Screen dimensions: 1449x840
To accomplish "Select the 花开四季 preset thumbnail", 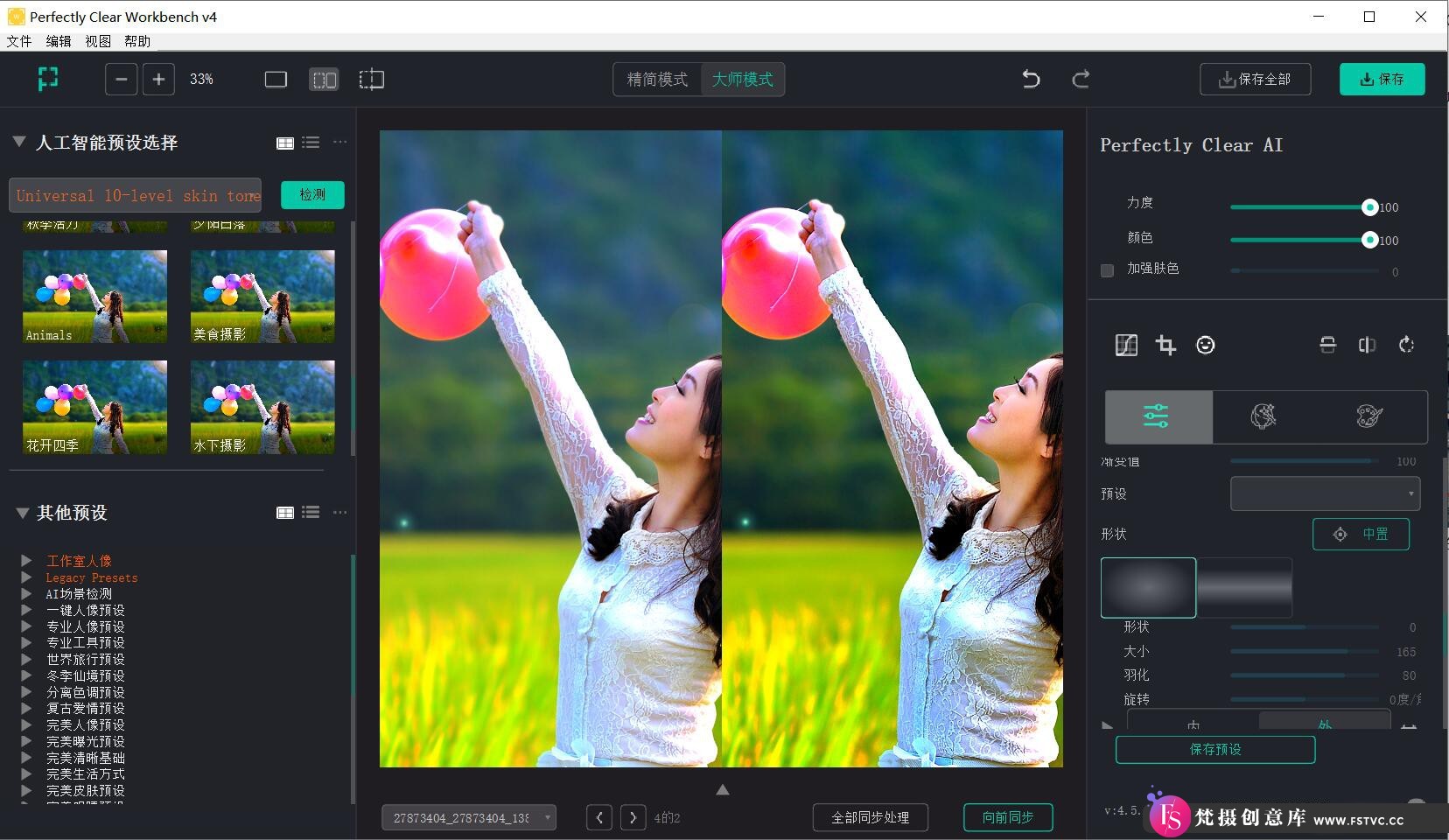I will coord(94,407).
